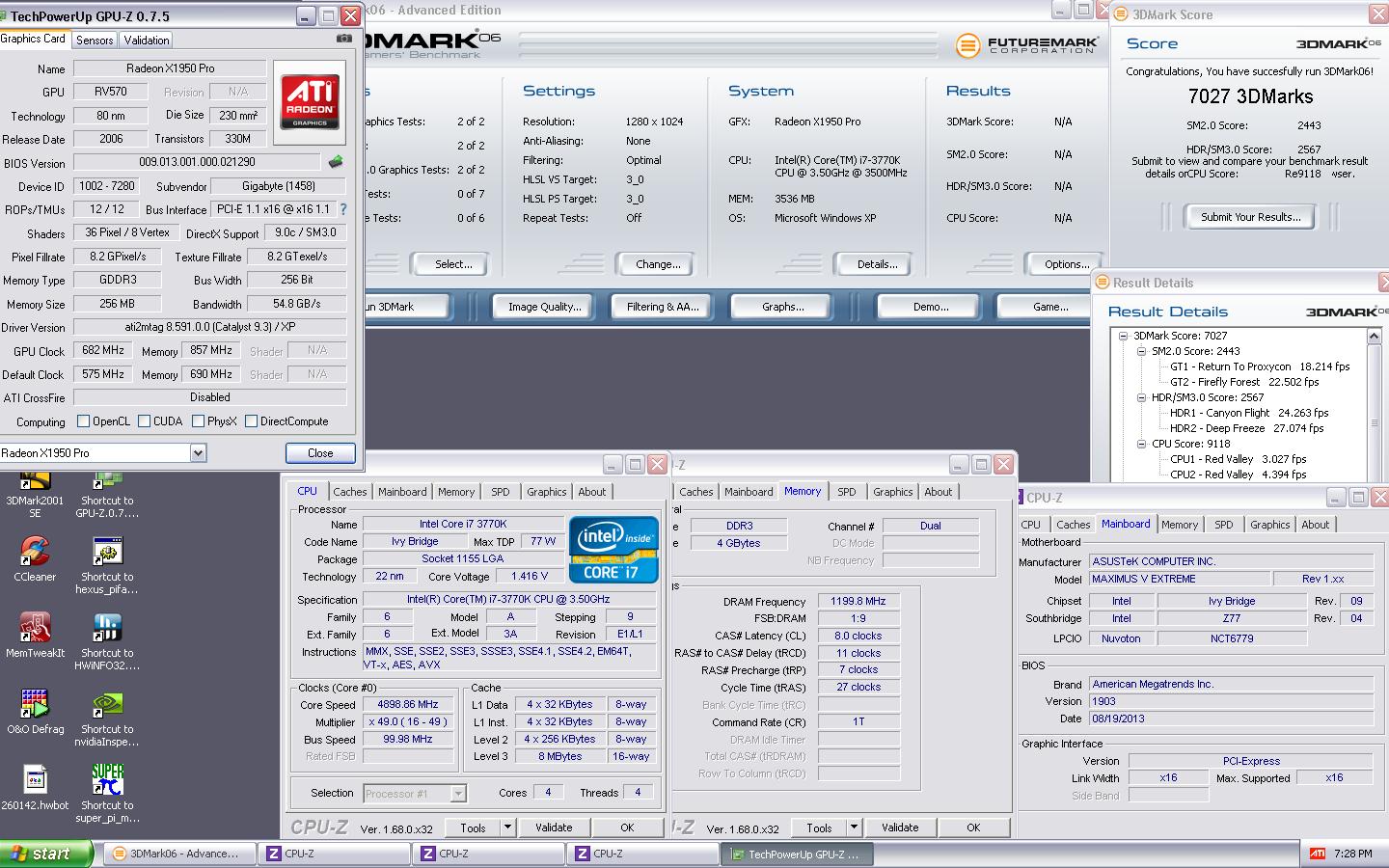Switch to the Validation tab in GPU-Z
The image size is (1389, 868).
pos(147,41)
